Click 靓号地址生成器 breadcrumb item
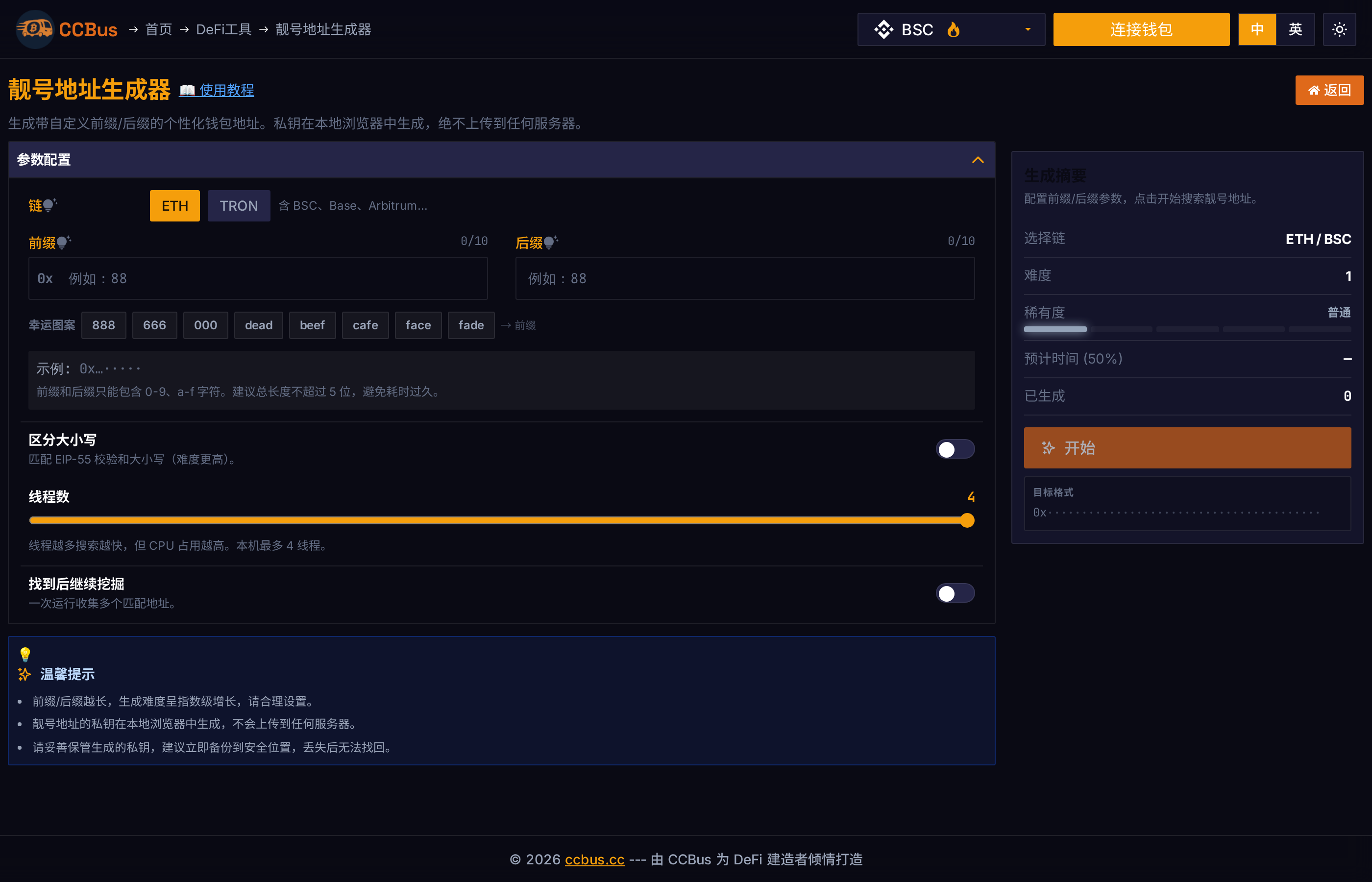The height and width of the screenshot is (882, 1372). pyautogui.click(x=323, y=29)
